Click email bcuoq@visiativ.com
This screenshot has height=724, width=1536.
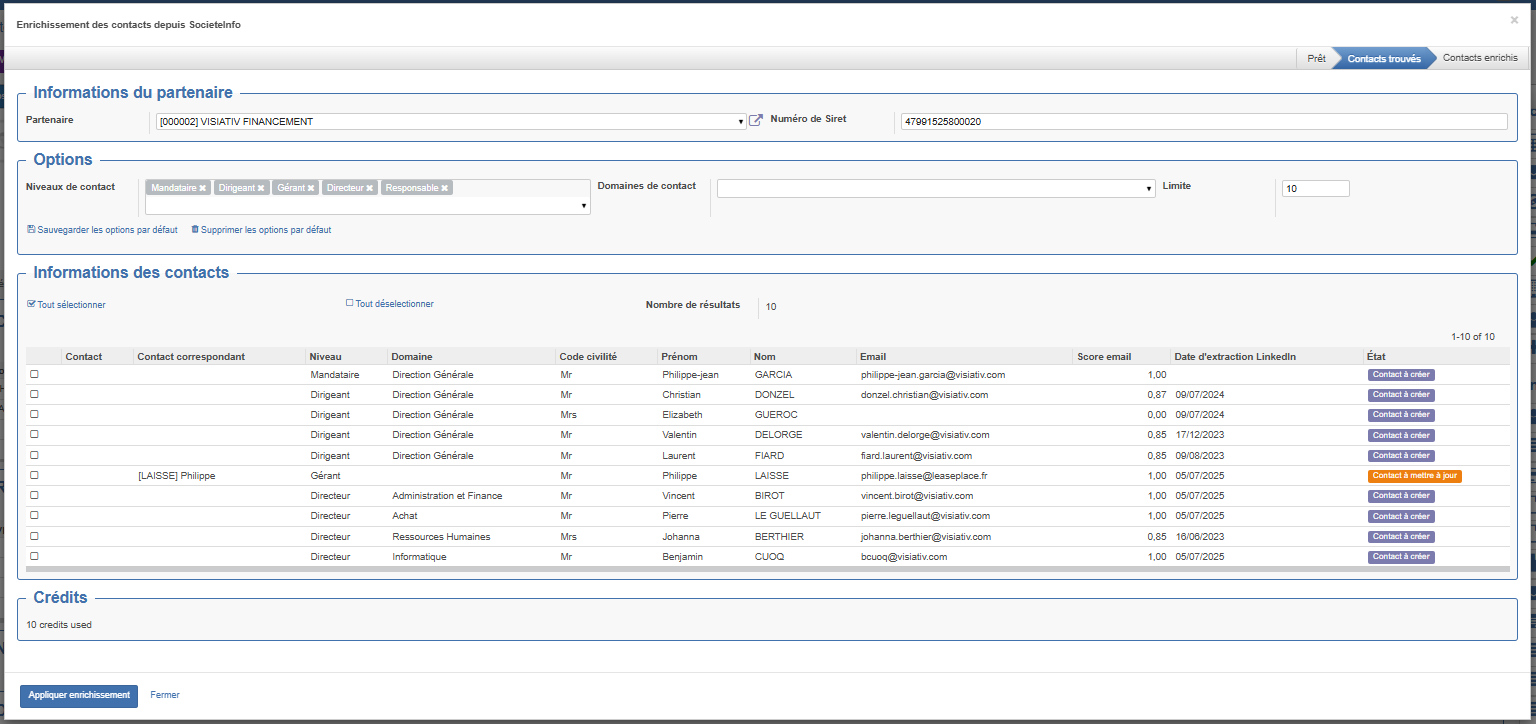(x=904, y=557)
